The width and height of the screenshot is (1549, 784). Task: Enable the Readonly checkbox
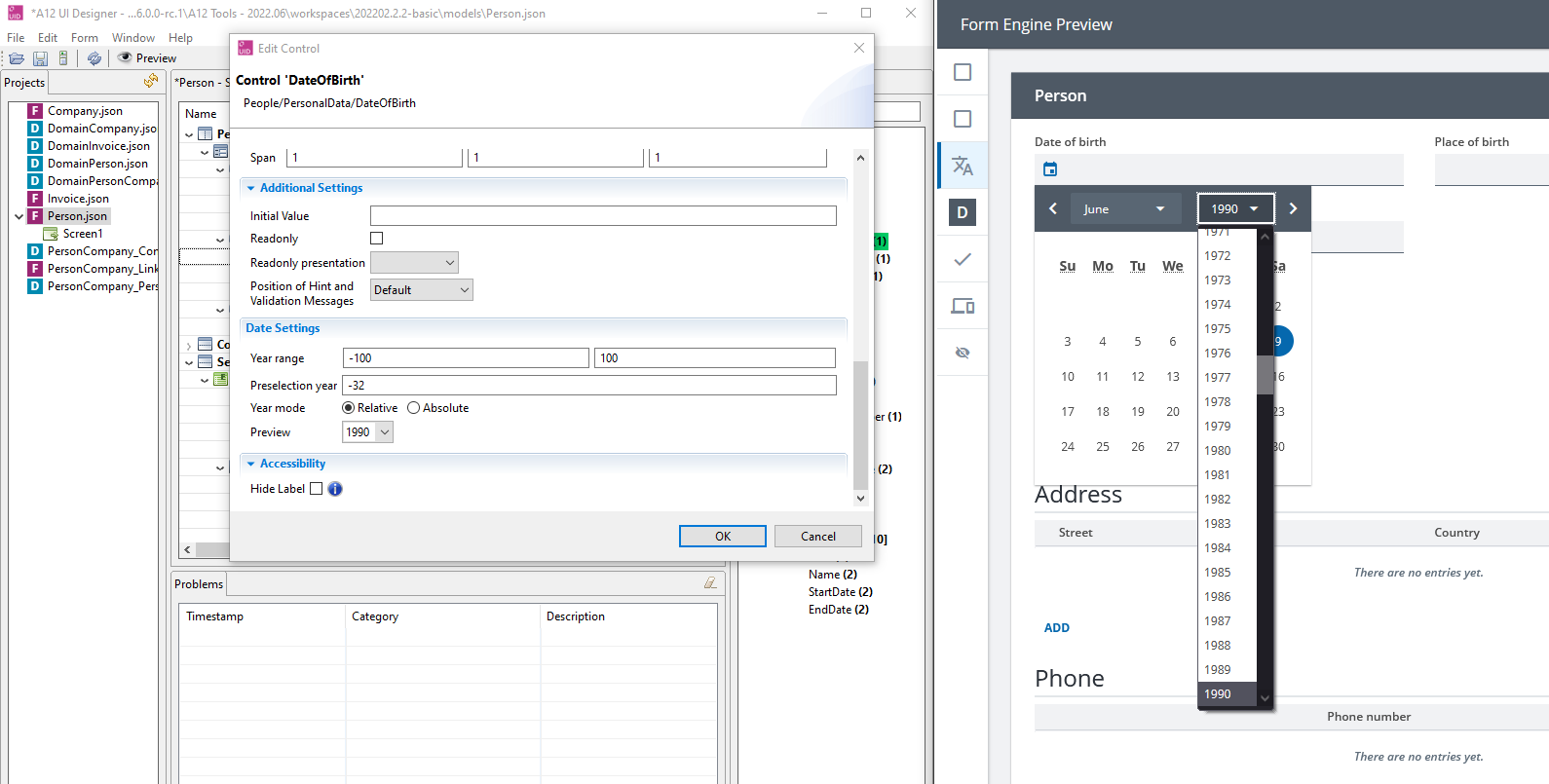(377, 238)
